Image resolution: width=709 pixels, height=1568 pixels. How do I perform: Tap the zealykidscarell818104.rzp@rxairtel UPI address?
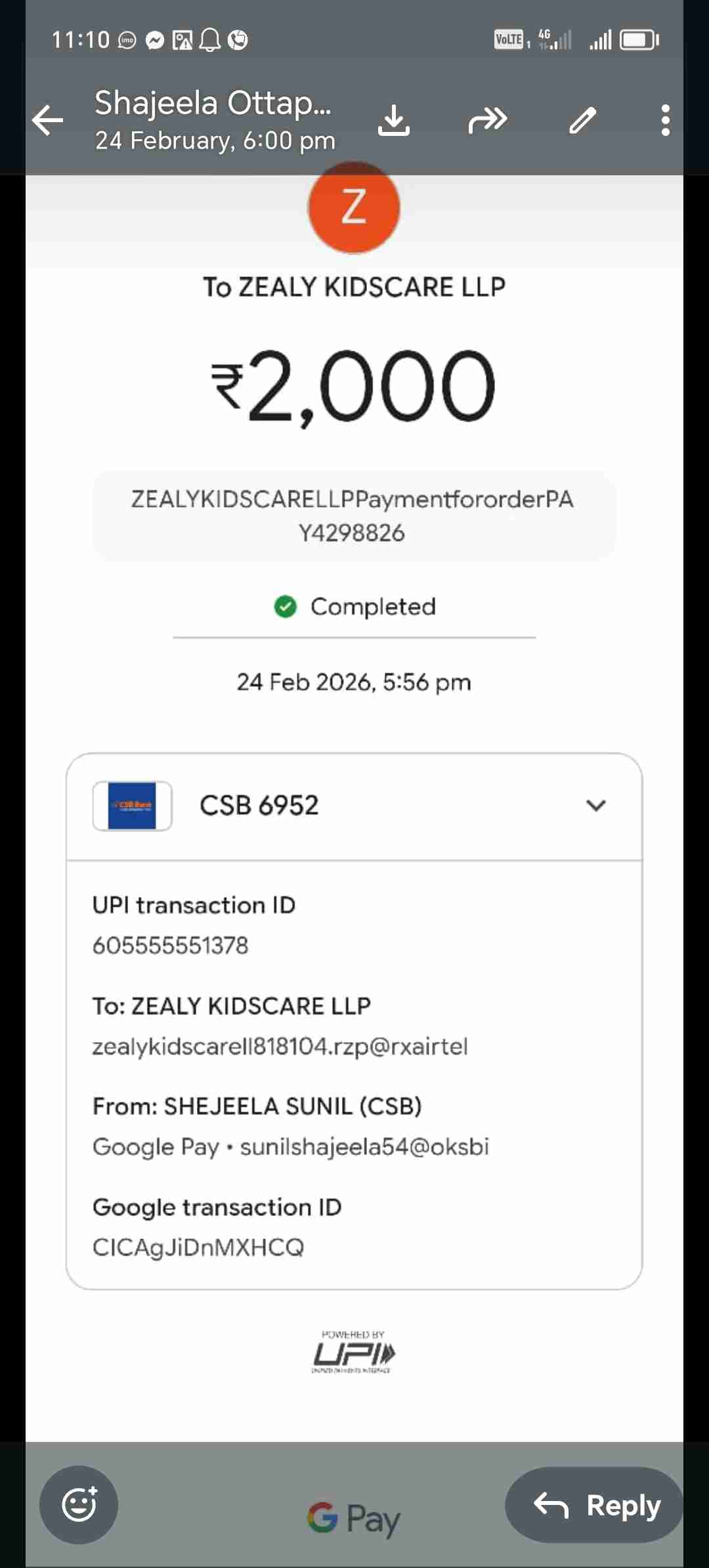pos(280,1046)
